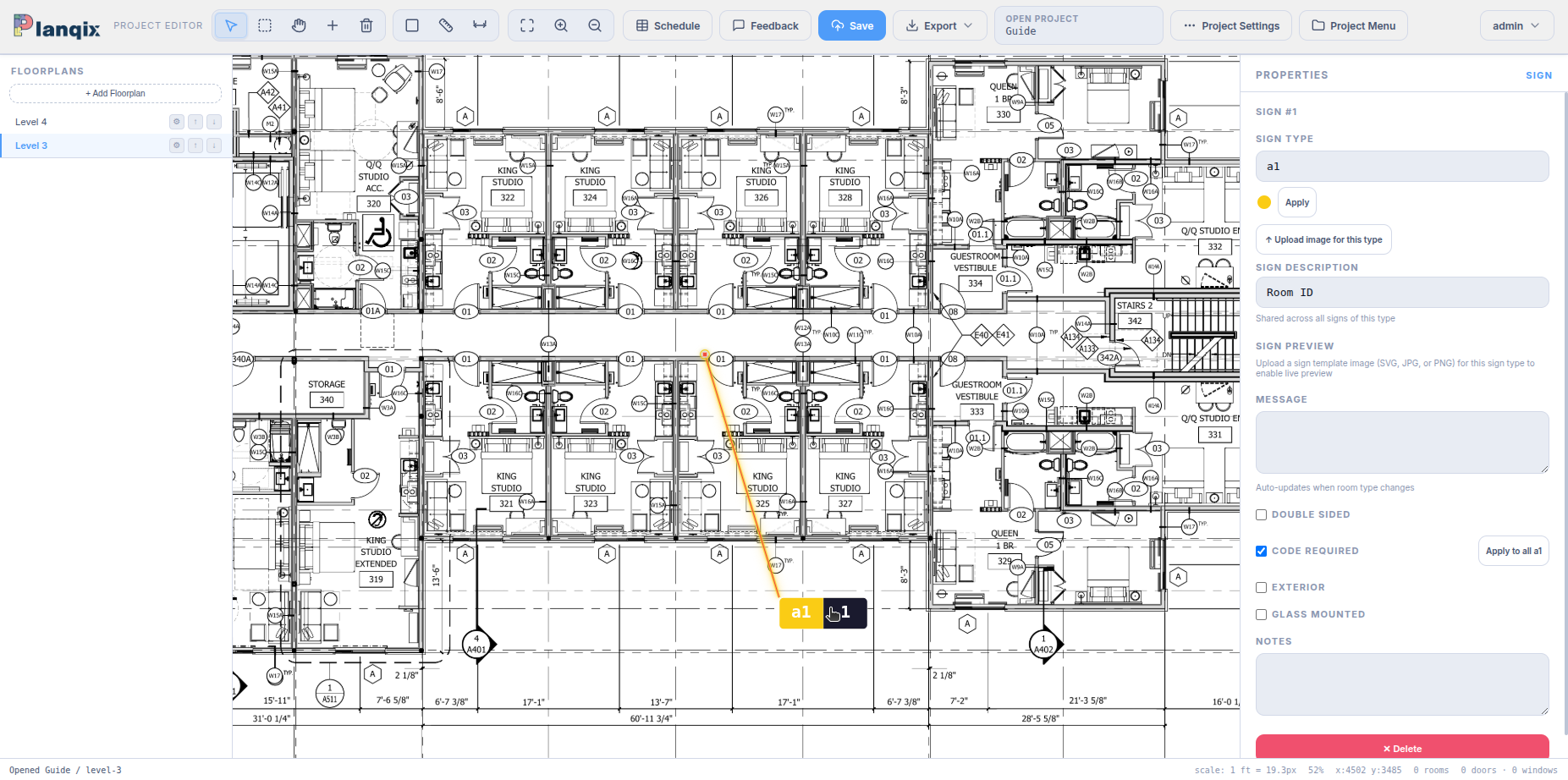
Task: Zoom in on the floorplan
Action: point(561,25)
